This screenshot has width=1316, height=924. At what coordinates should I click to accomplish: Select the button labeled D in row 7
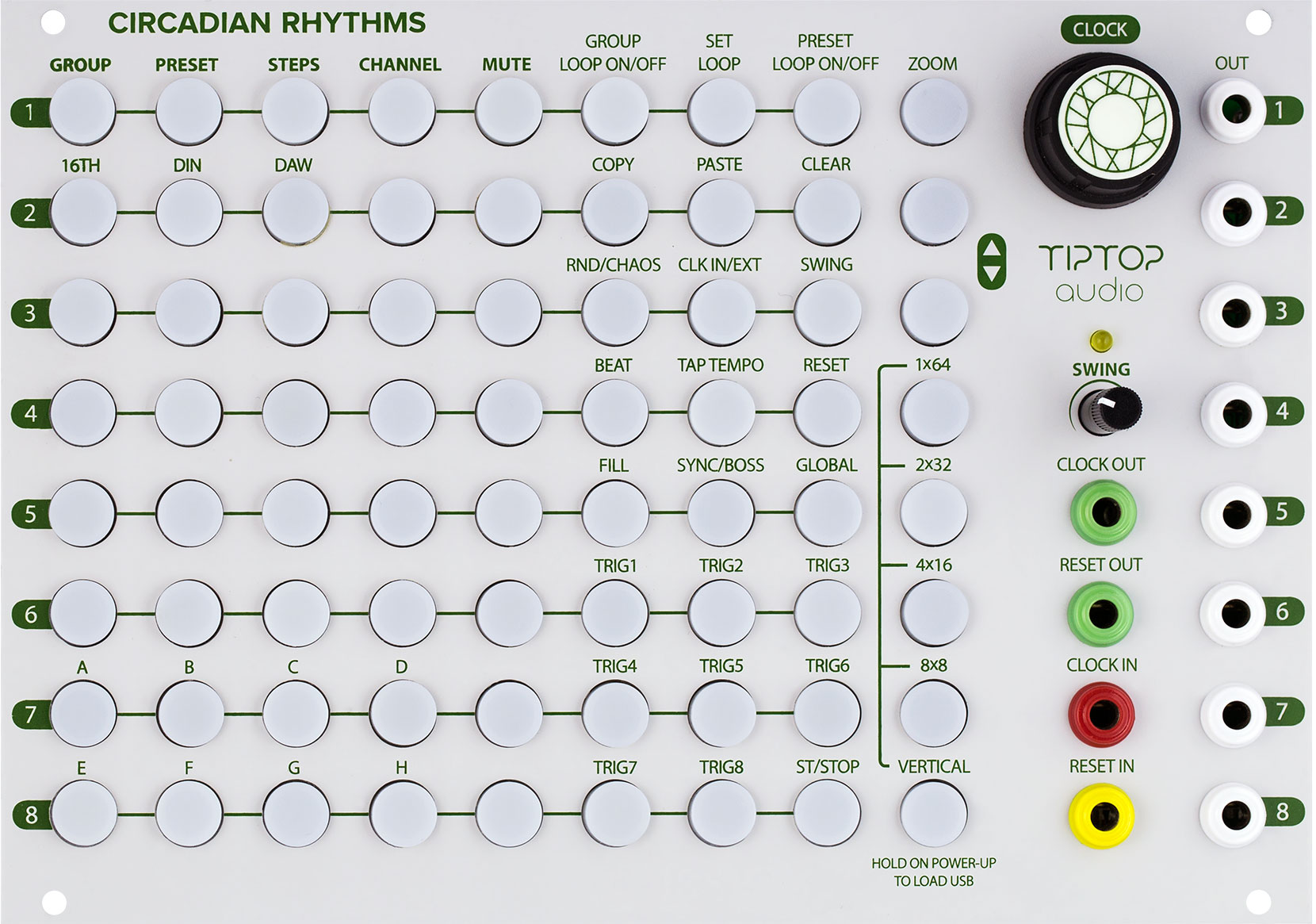[401, 714]
